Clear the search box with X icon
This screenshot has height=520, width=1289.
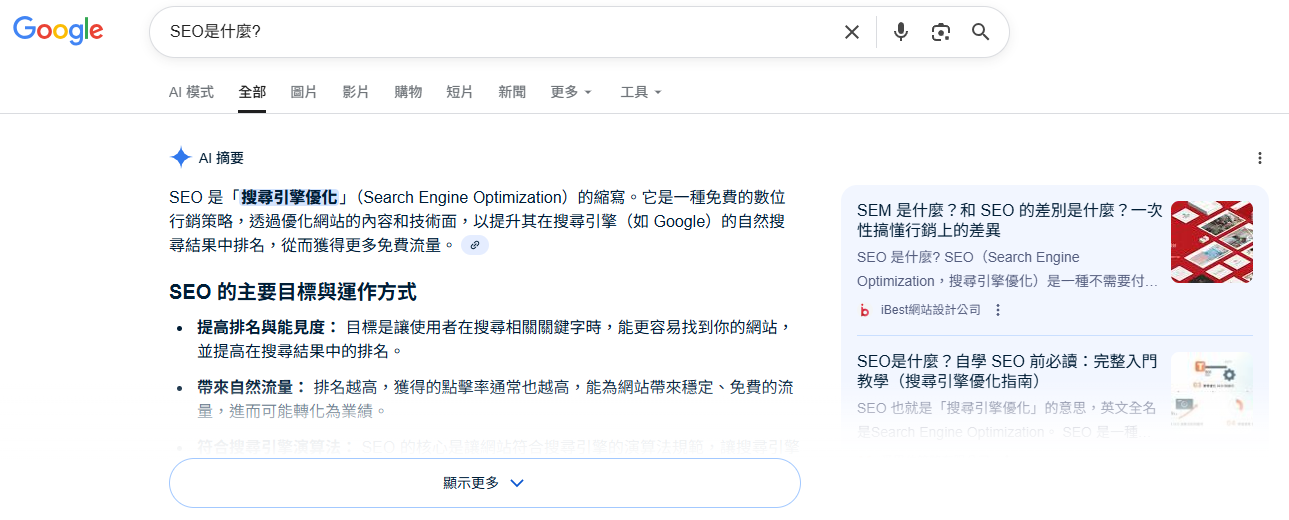(851, 32)
